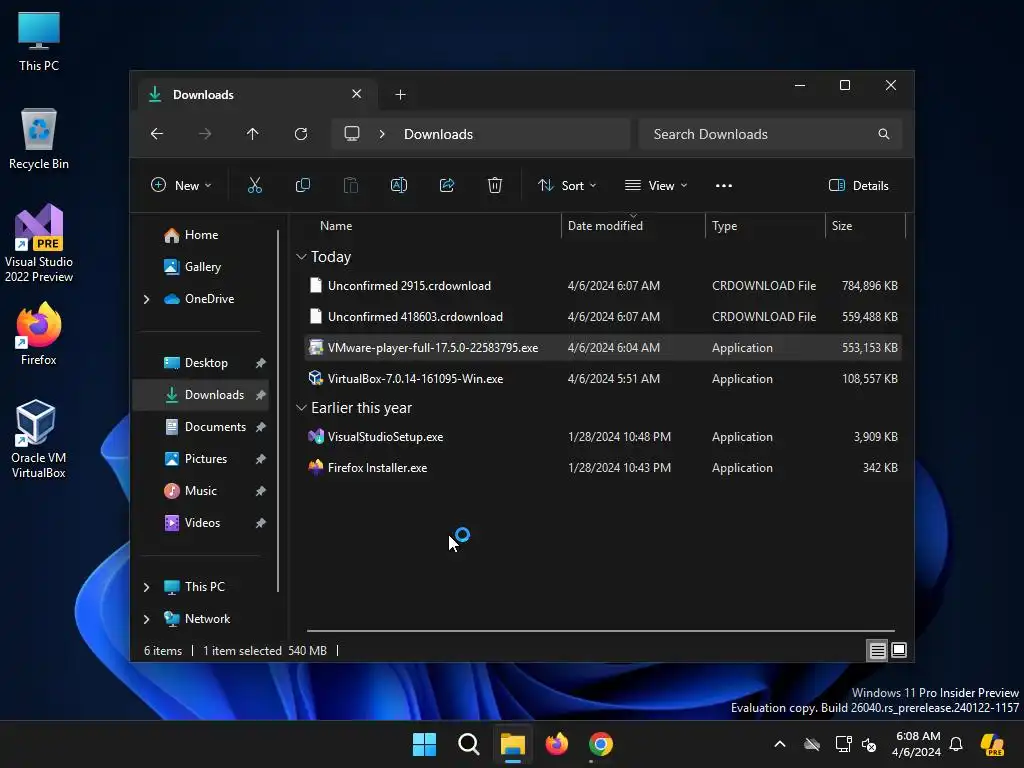Click the Delete trash can icon
This screenshot has width=1024, height=768.
[495, 185]
